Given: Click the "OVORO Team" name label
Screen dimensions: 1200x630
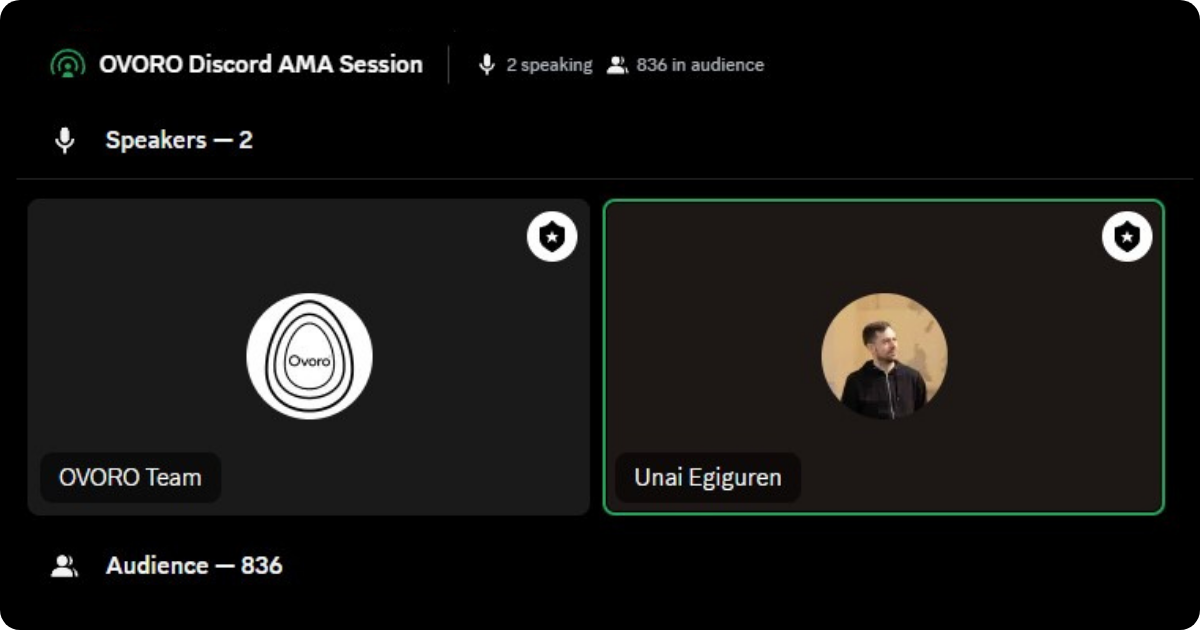Looking at the screenshot, I should pos(130,477).
